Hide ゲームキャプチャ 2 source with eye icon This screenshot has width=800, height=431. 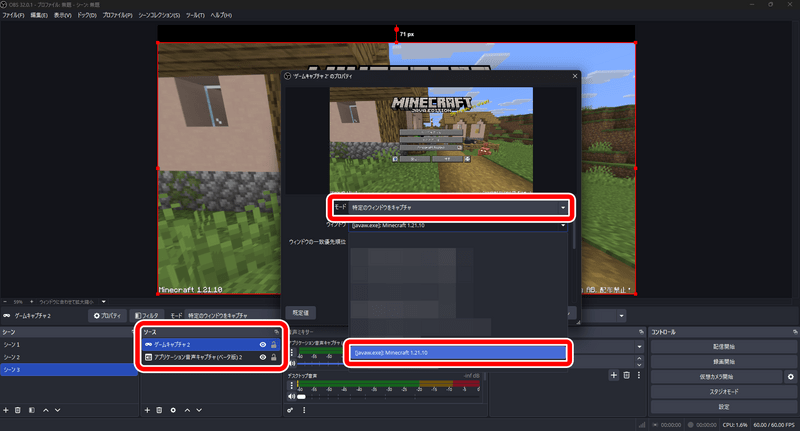click(x=263, y=345)
